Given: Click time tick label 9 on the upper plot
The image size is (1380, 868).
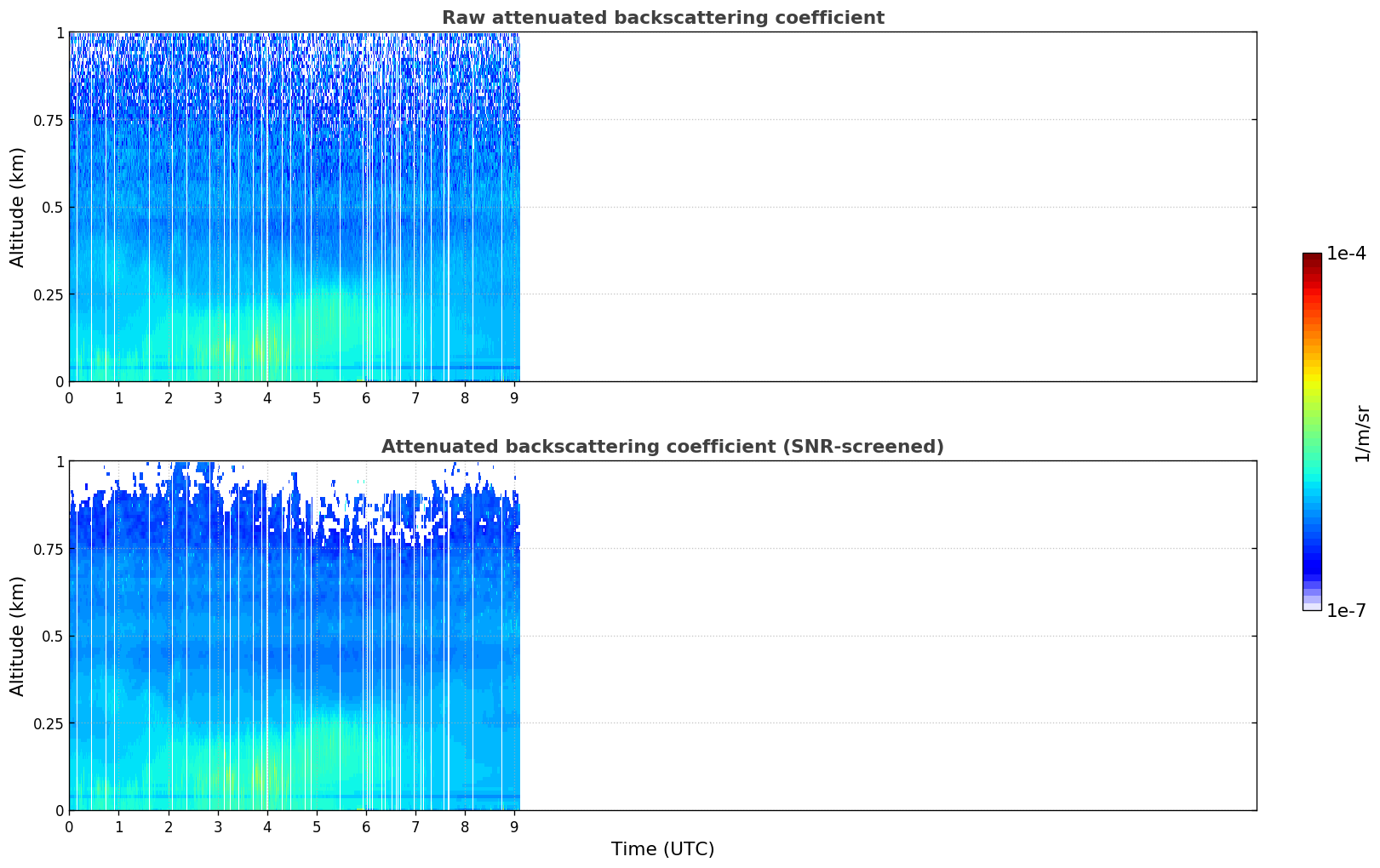Looking at the screenshot, I should click(x=514, y=397).
